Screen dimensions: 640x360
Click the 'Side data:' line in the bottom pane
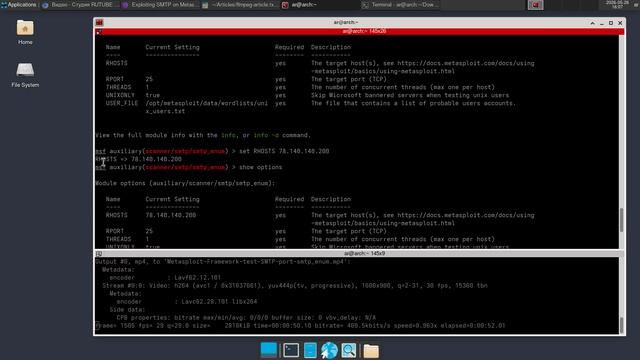coord(127,310)
